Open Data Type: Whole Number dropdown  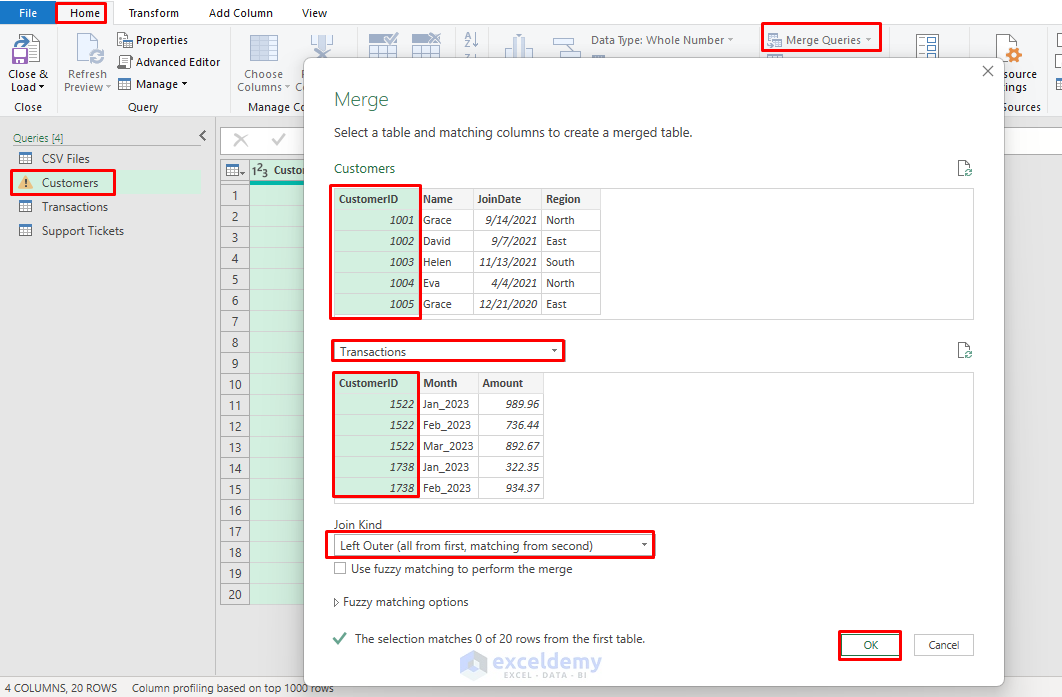662,40
